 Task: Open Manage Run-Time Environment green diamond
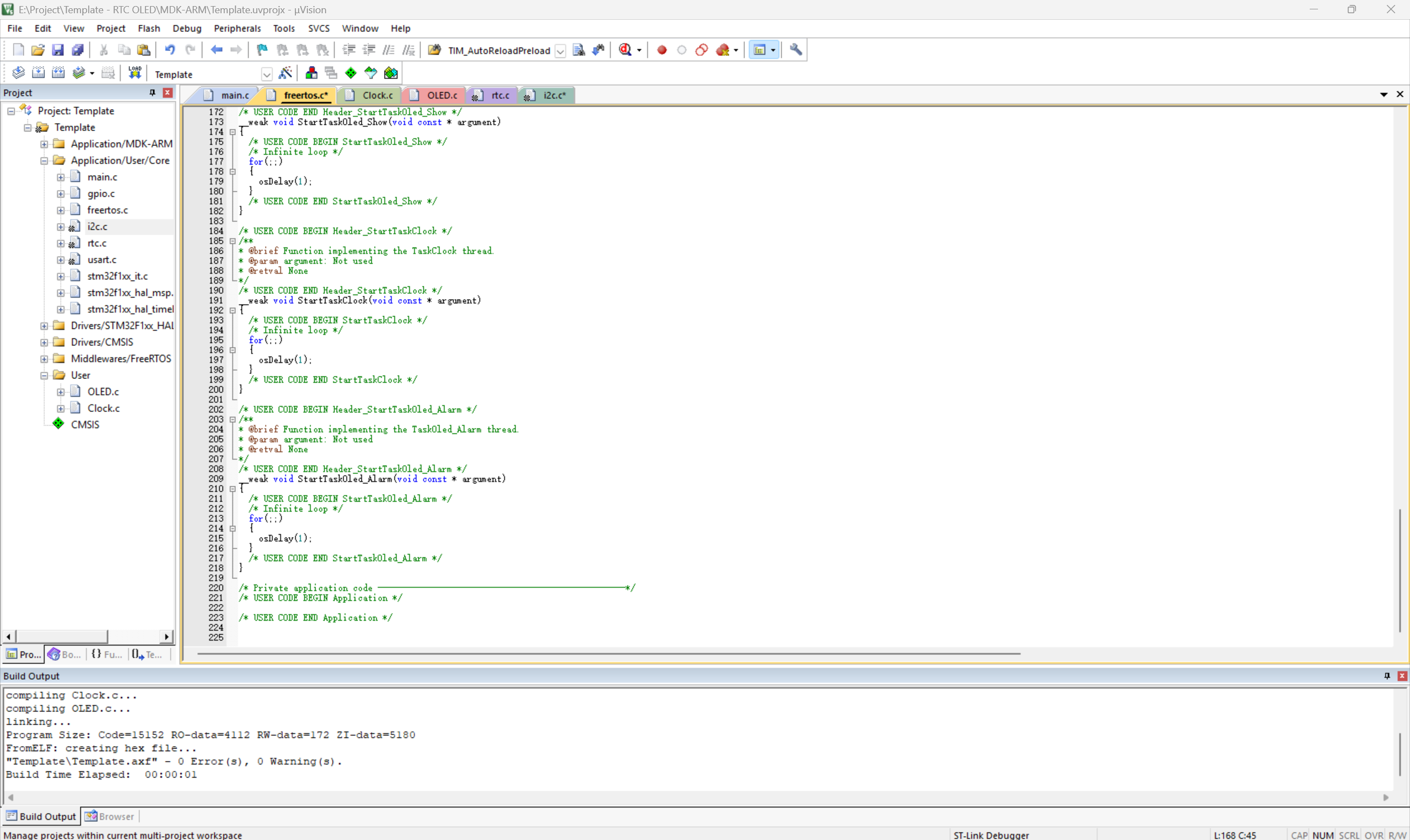pyautogui.click(x=351, y=73)
